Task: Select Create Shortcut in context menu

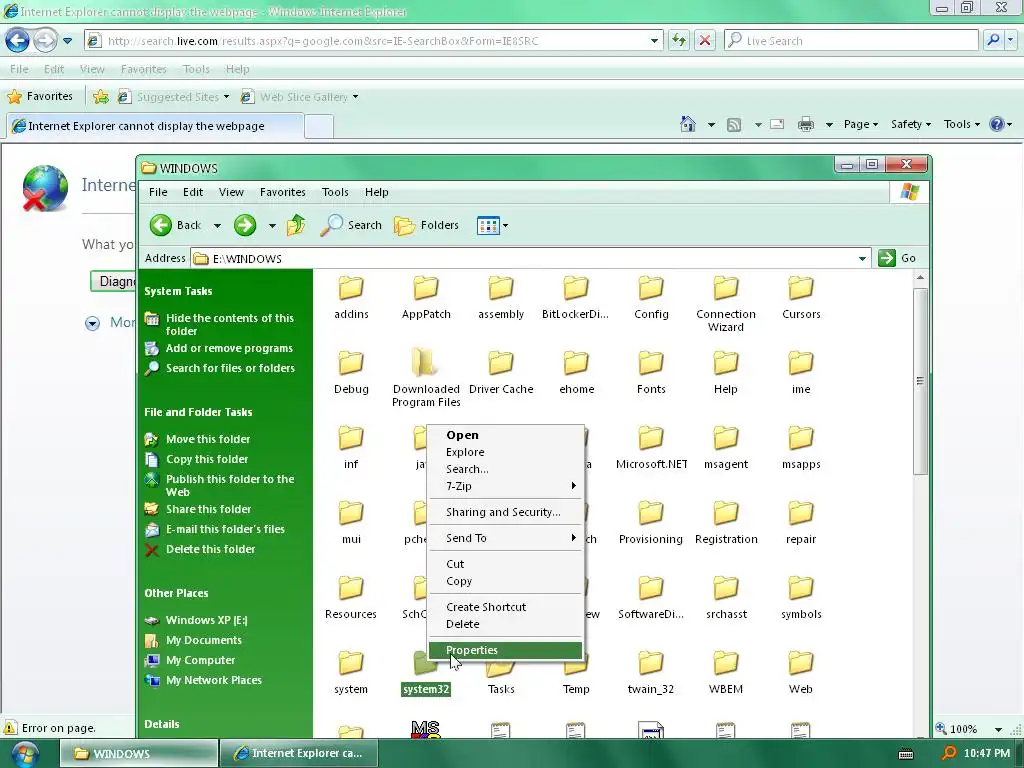Action: coord(505,607)
